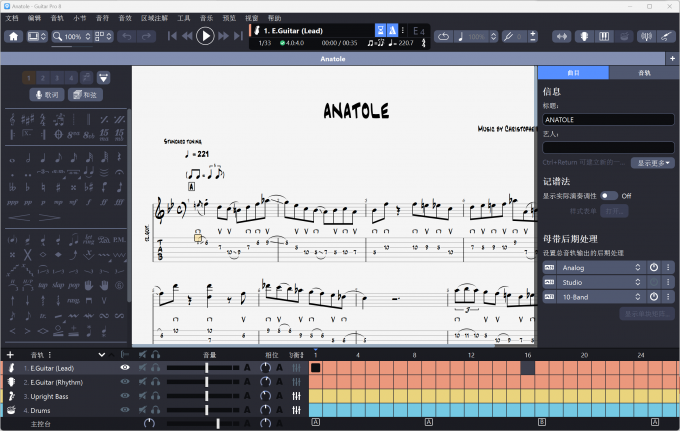Image resolution: width=680 pixels, height=431 pixels.
Task: Open the equalizer for Drums track
Action: (297, 411)
